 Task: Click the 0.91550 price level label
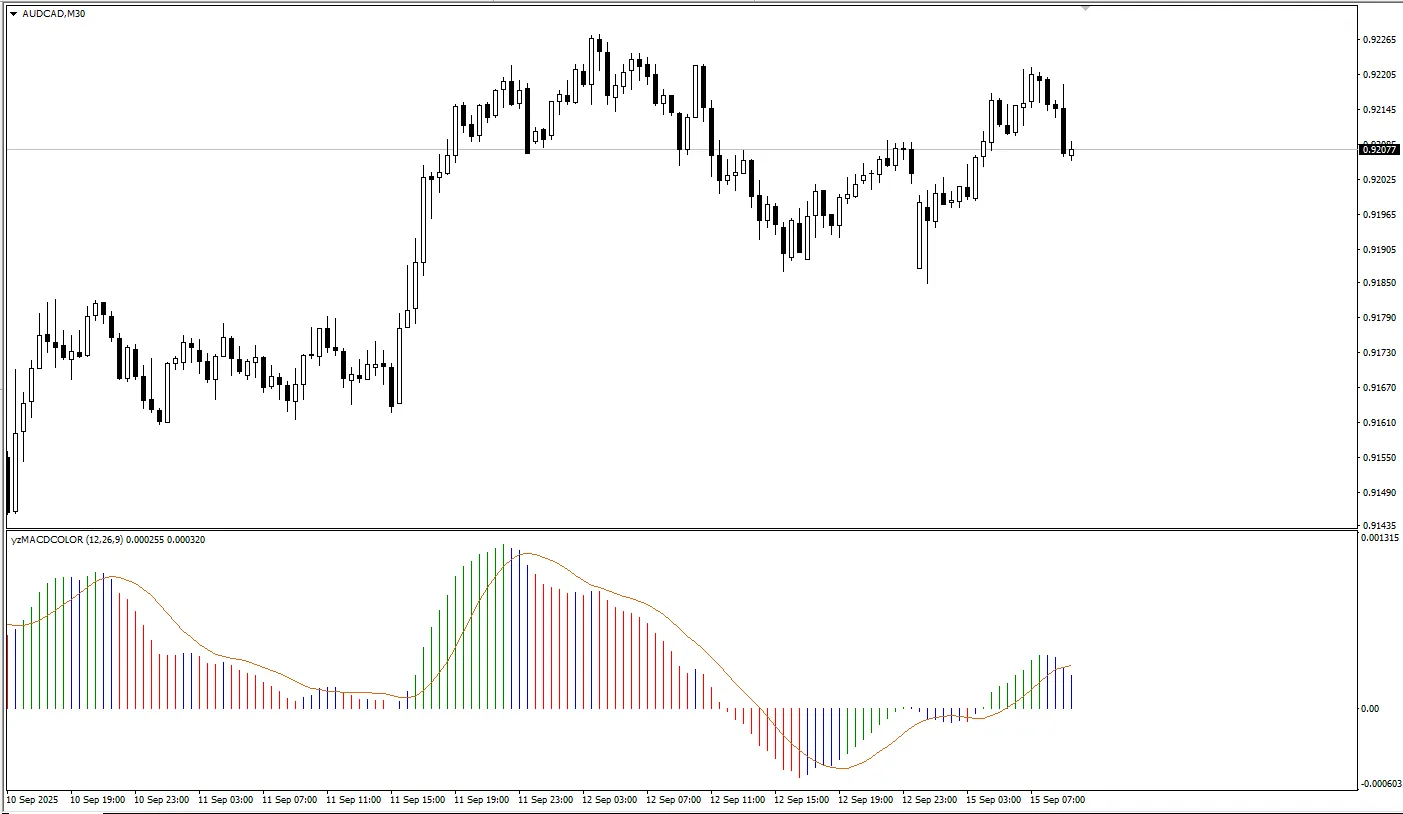point(1379,458)
